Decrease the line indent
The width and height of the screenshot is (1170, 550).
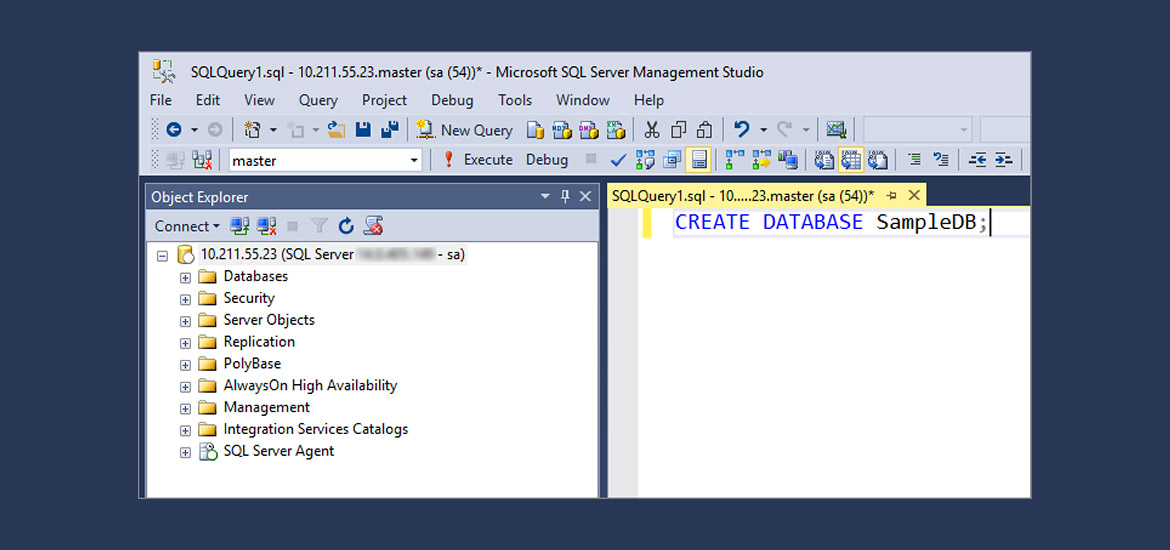tap(978, 160)
